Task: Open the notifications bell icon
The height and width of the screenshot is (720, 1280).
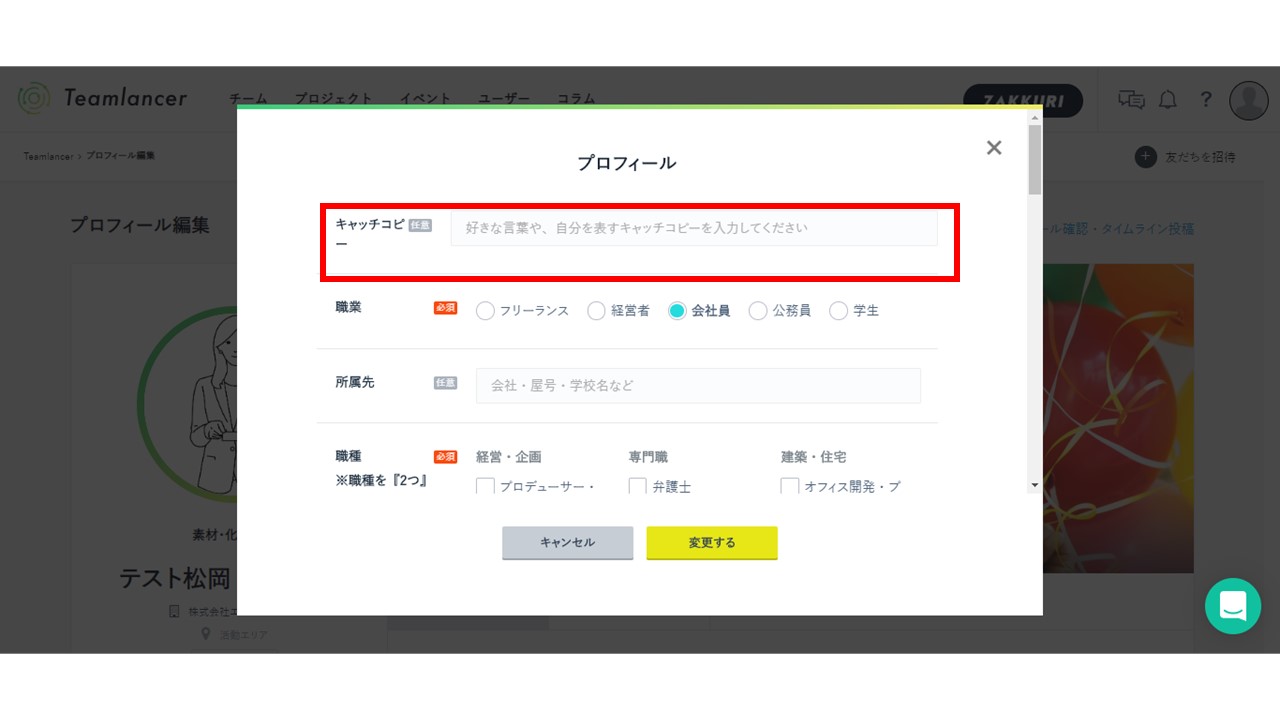Action: click(1167, 99)
